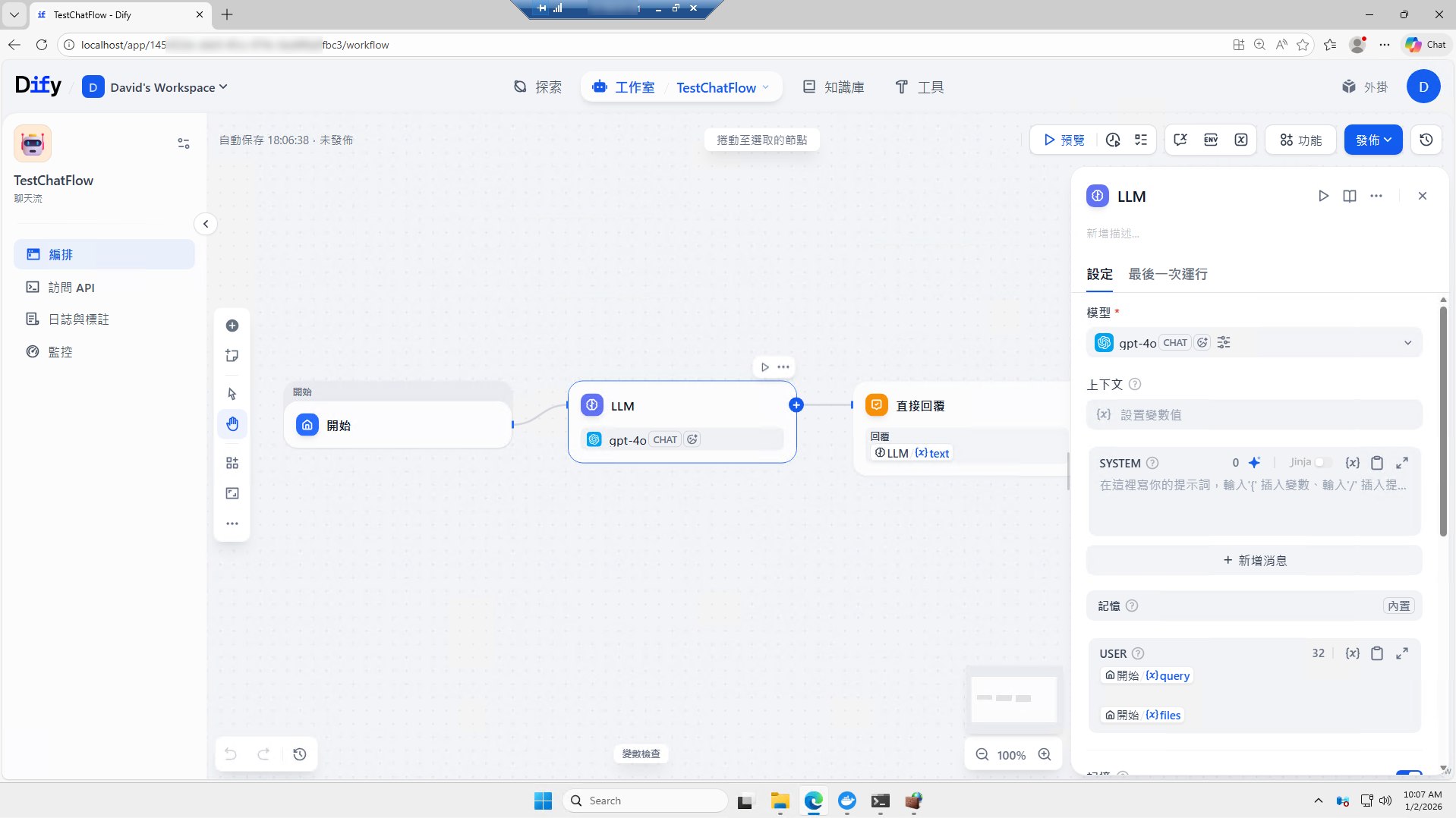Open David's Workspace switcher dropdown
This screenshot has height=818, width=1456.
pos(155,87)
